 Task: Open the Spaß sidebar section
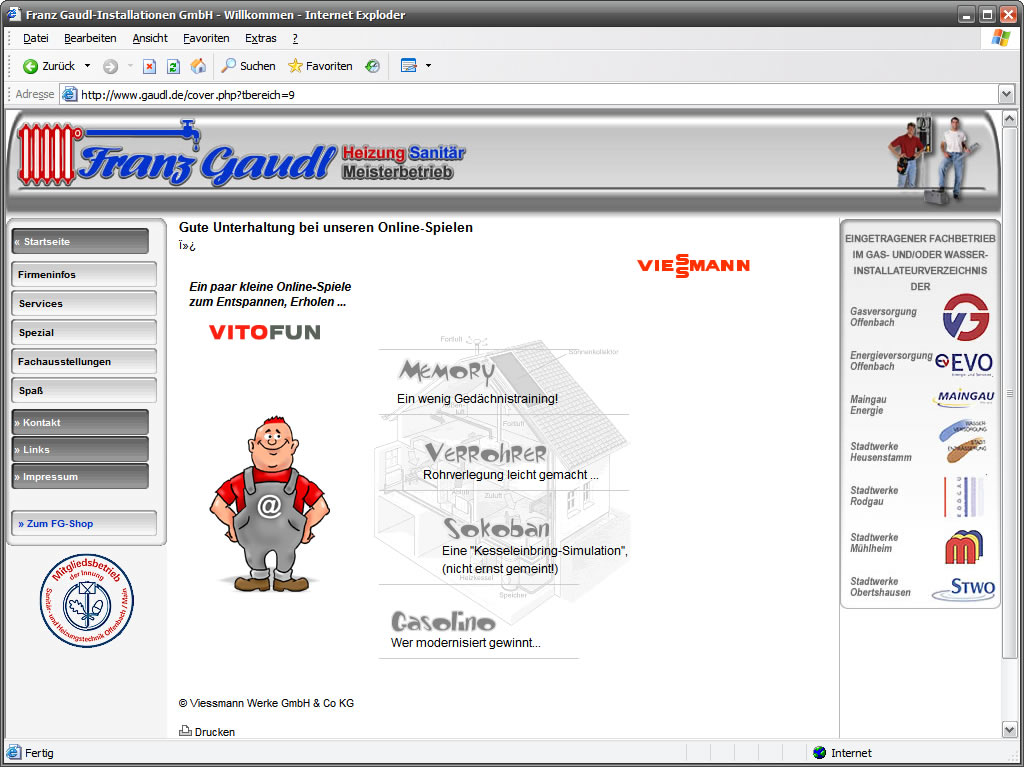click(84, 391)
